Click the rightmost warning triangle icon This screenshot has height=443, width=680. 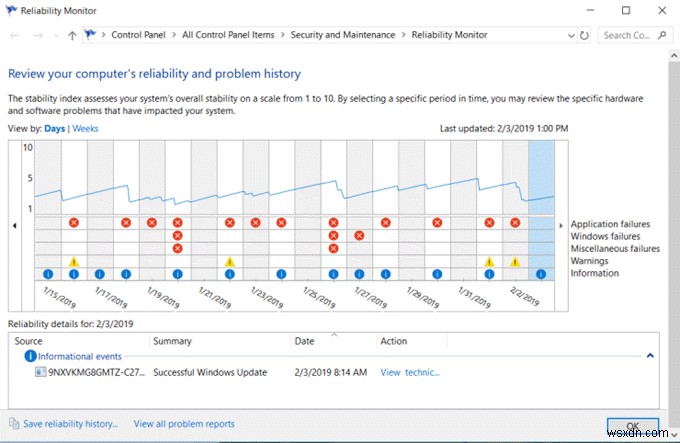pos(516,262)
